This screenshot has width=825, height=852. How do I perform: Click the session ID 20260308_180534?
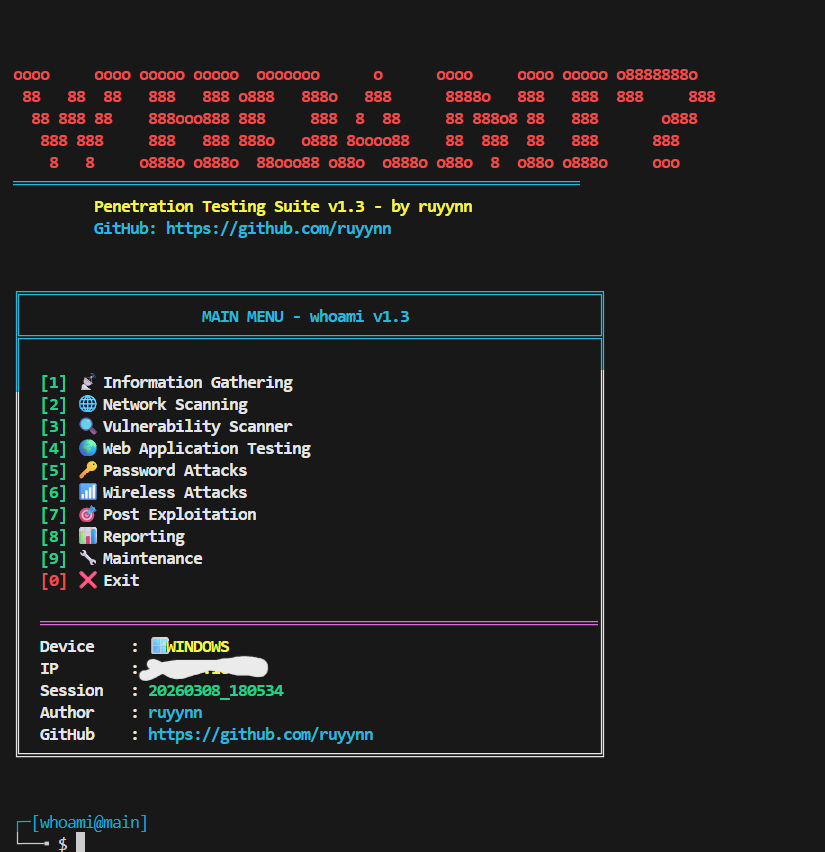coord(216,691)
